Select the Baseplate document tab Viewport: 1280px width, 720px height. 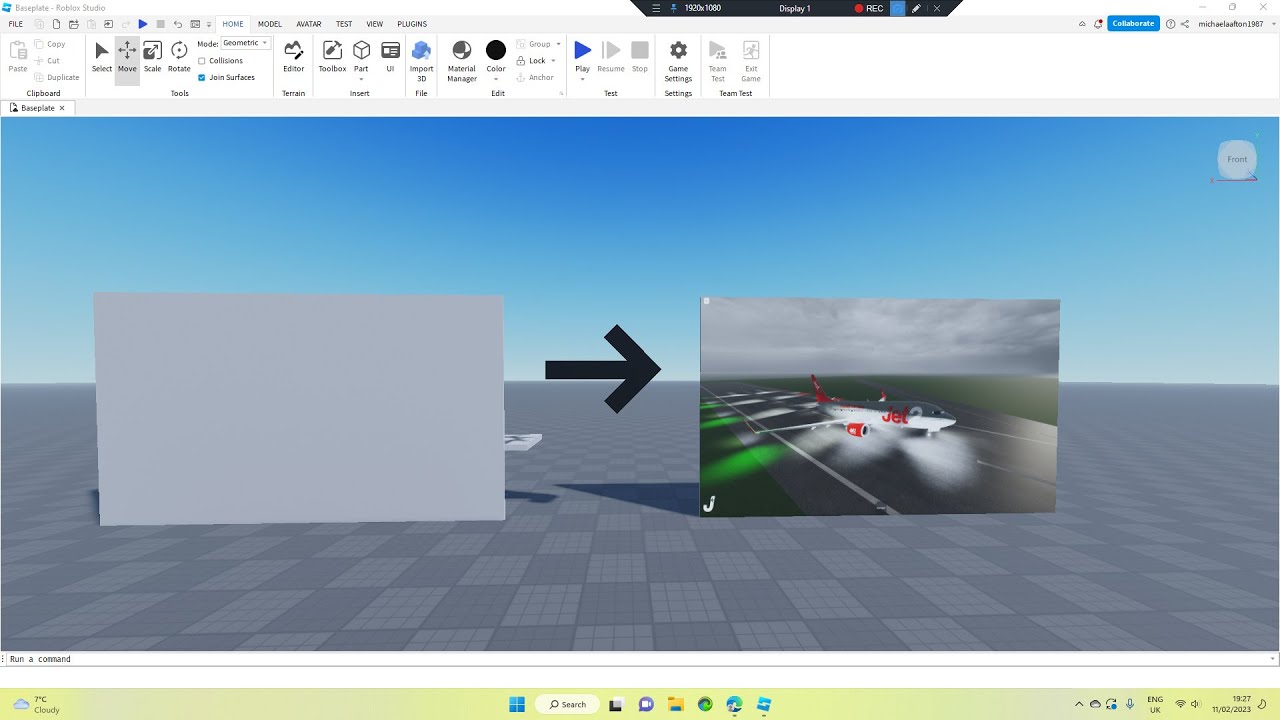point(38,108)
